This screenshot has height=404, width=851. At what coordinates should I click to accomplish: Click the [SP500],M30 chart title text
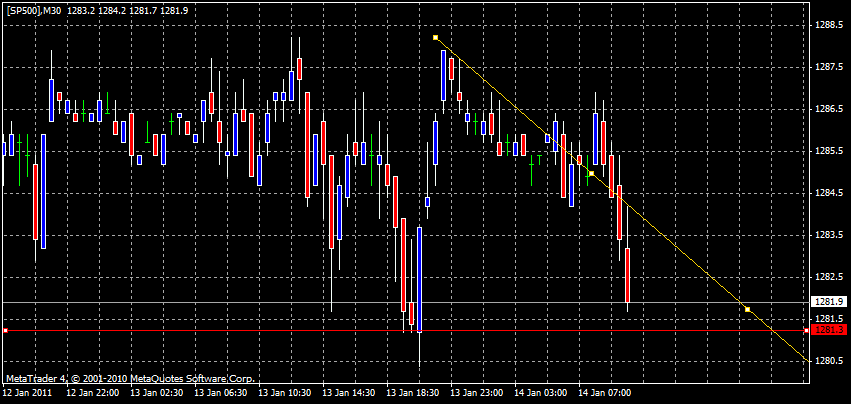(34, 9)
